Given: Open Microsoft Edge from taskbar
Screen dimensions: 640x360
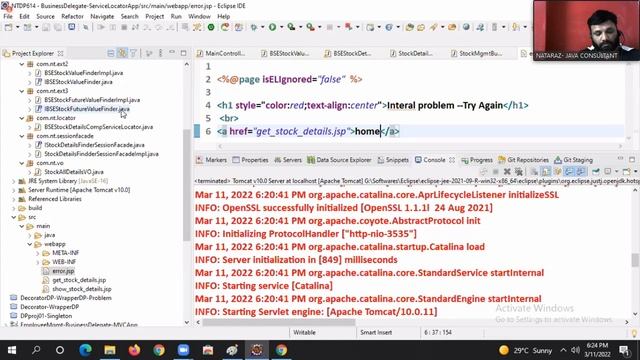Looking at the screenshot, I should point(85,350).
